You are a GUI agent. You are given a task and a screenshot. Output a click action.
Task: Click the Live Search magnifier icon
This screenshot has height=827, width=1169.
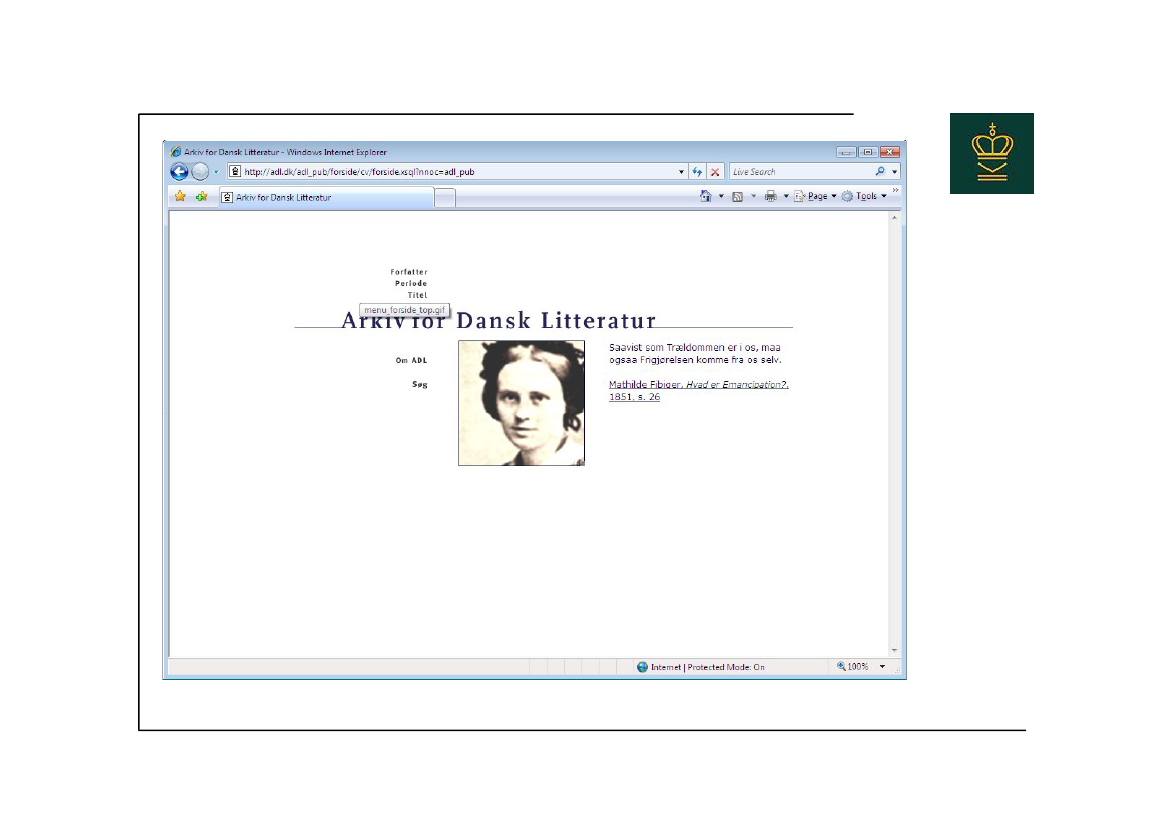tap(880, 172)
